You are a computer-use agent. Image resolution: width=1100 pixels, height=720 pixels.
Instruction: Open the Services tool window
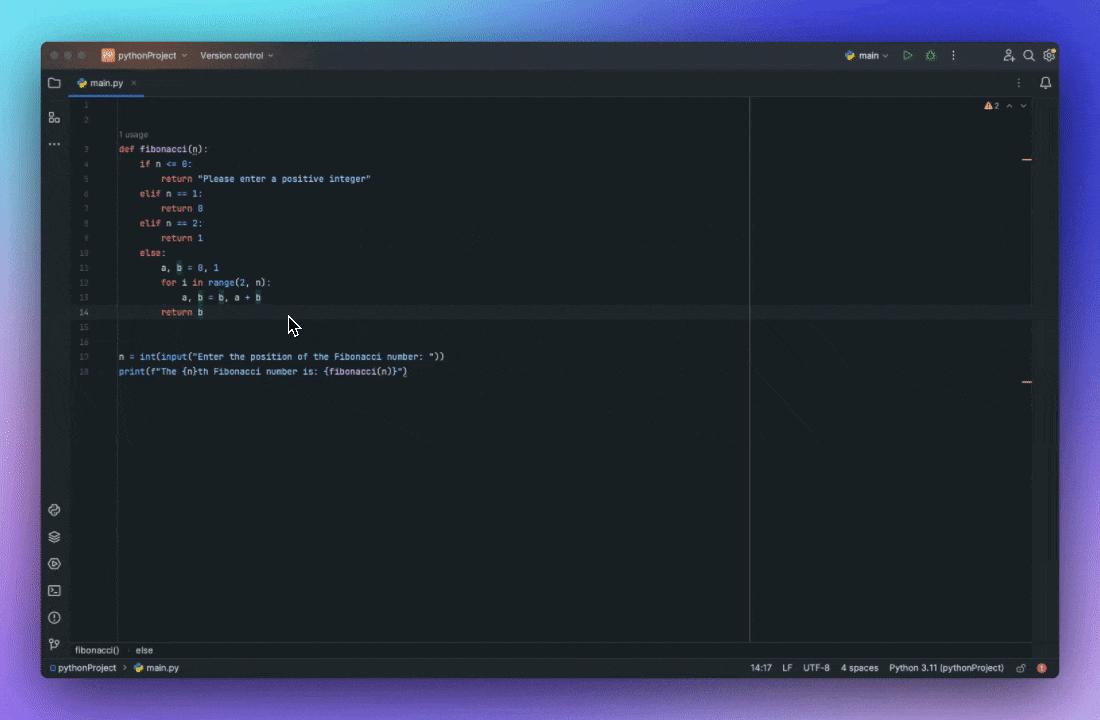pyautogui.click(x=54, y=563)
